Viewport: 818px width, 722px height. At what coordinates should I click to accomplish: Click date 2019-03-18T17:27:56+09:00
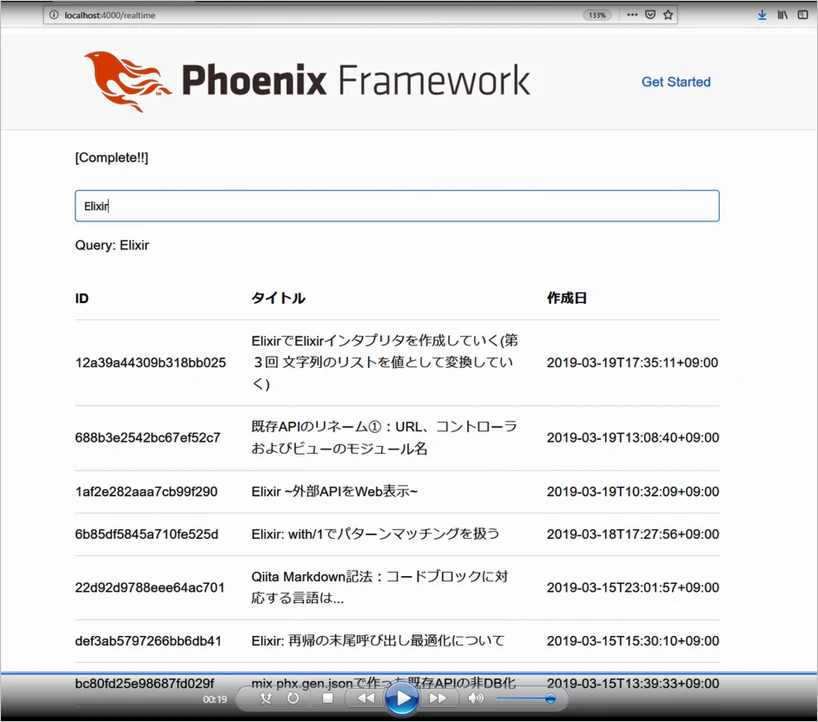coord(633,534)
